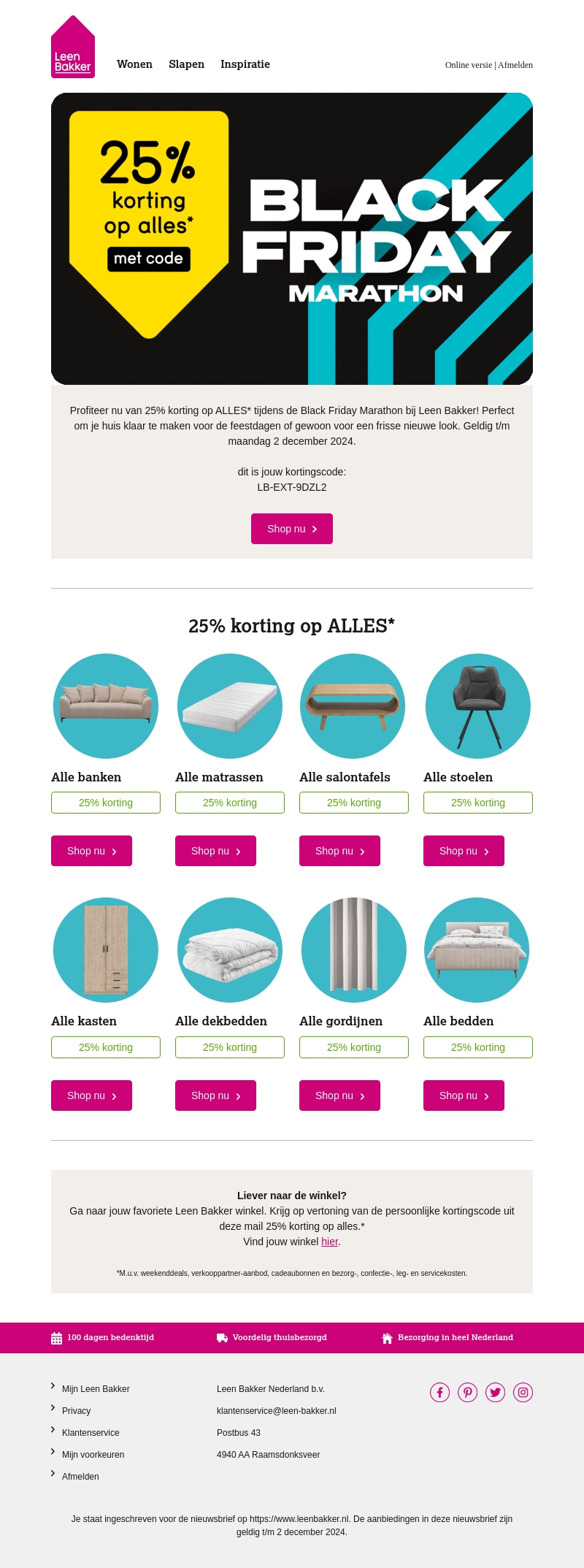Viewport: 584px width, 1568px height.
Task: Click the Alle matrassen product image
Action: (x=230, y=706)
